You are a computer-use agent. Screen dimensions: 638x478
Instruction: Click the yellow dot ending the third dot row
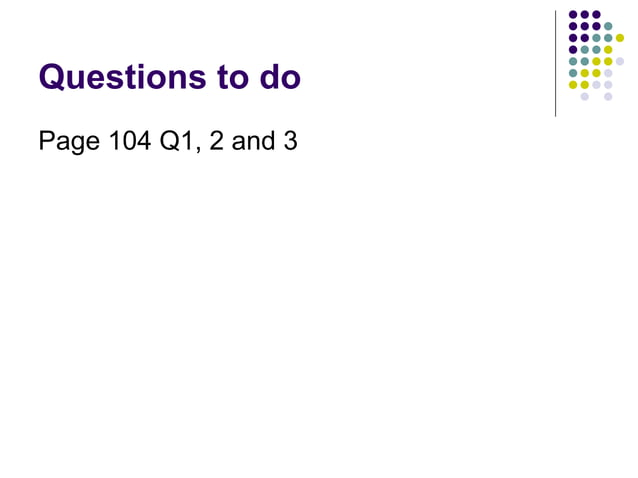pos(620,38)
